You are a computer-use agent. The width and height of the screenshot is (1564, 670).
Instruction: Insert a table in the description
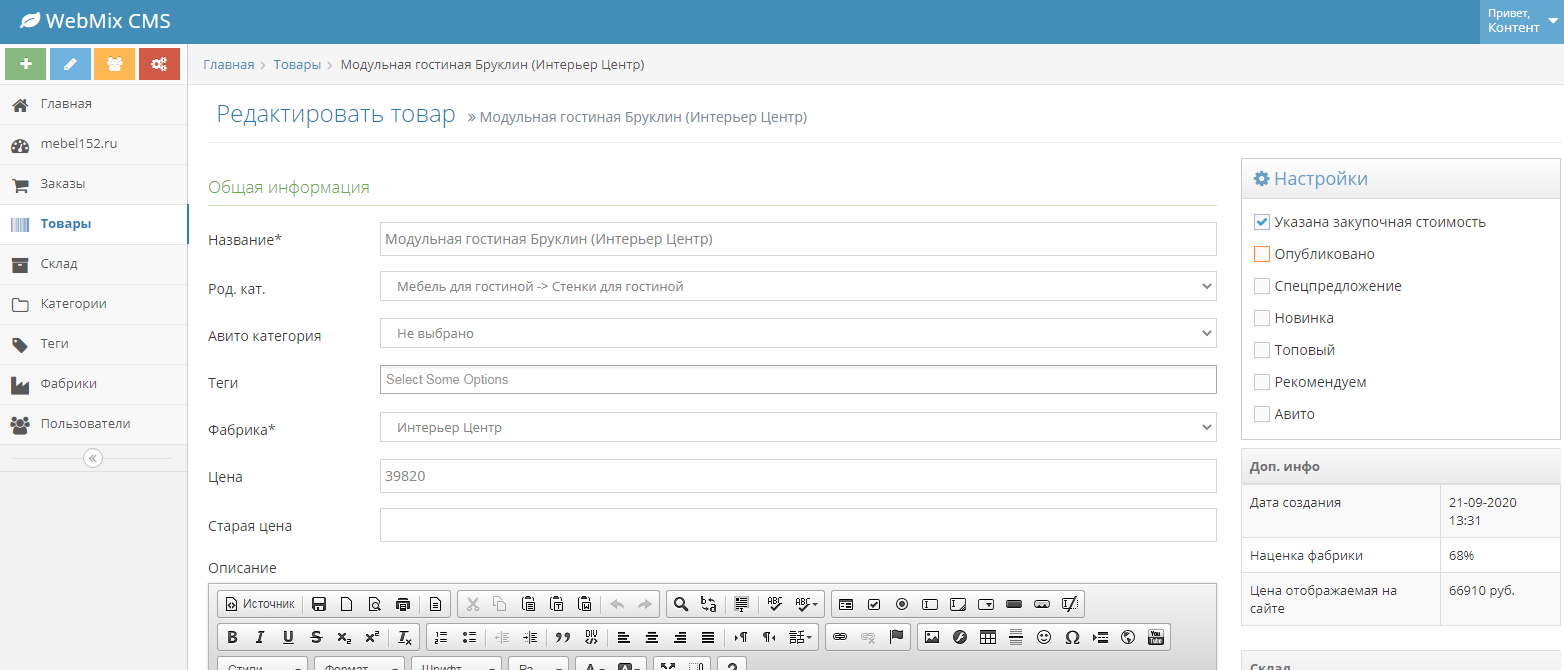point(988,637)
